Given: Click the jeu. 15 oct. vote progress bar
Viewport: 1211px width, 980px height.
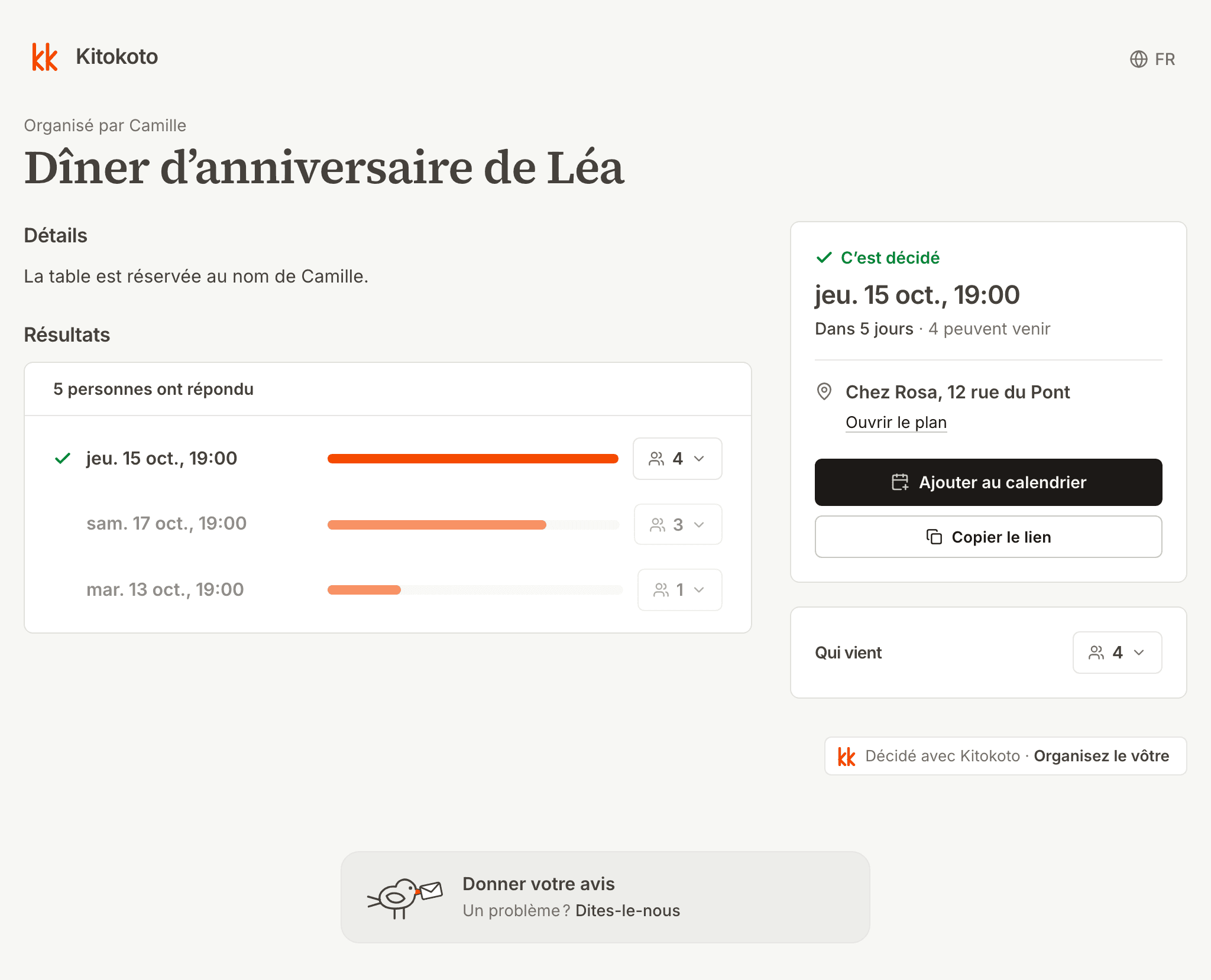Looking at the screenshot, I should pos(473,459).
